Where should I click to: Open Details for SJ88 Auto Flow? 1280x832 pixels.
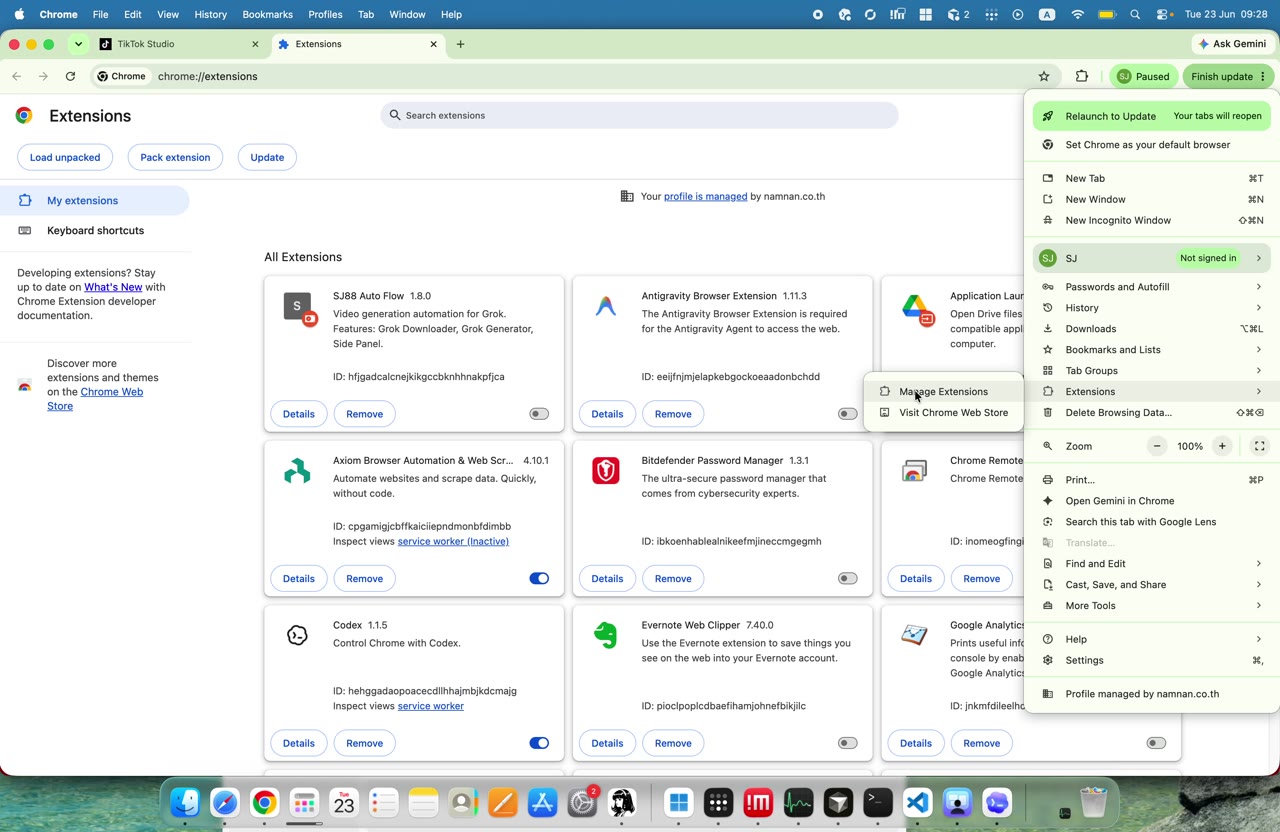[x=299, y=414]
